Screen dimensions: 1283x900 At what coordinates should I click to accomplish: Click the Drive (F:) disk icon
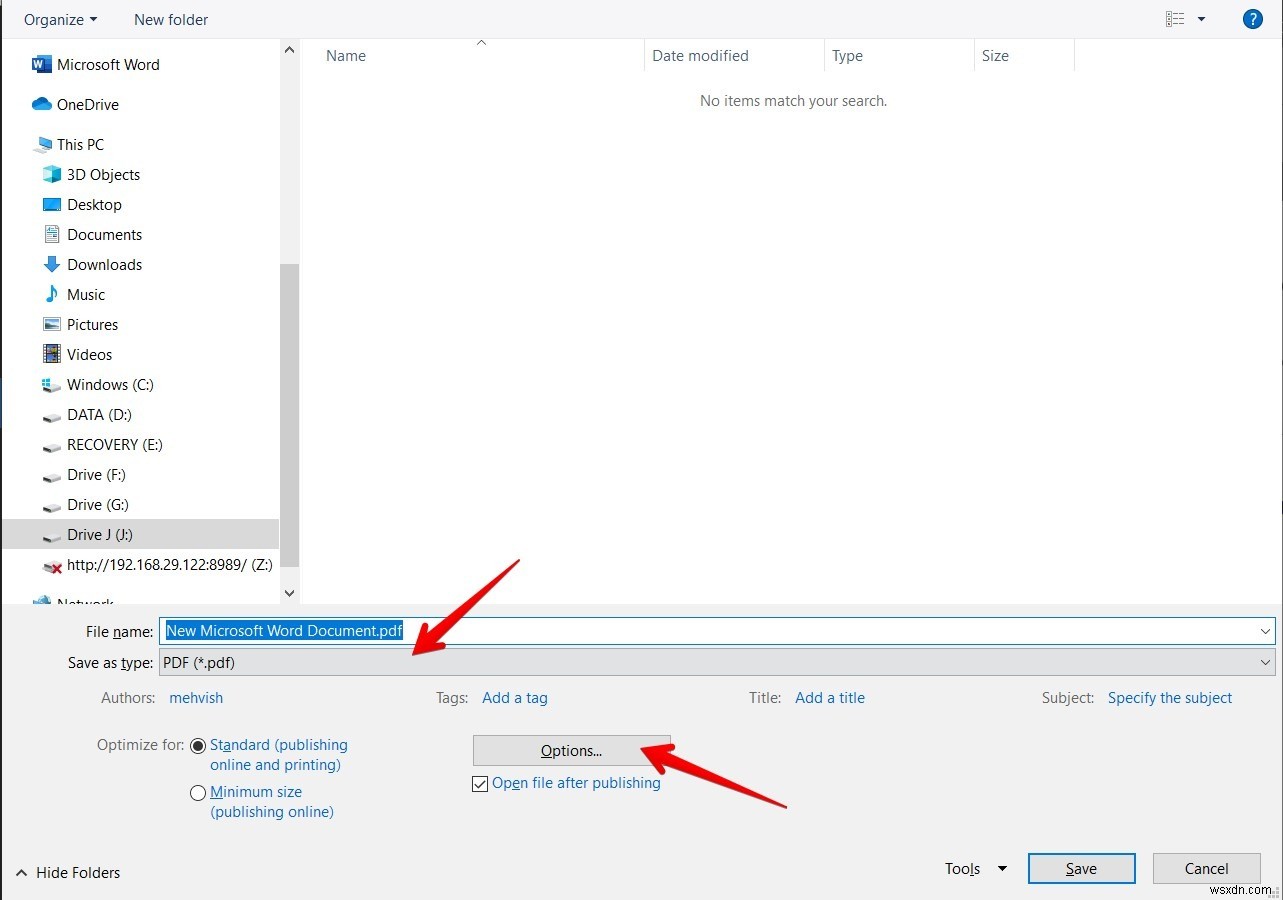[x=52, y=476]
